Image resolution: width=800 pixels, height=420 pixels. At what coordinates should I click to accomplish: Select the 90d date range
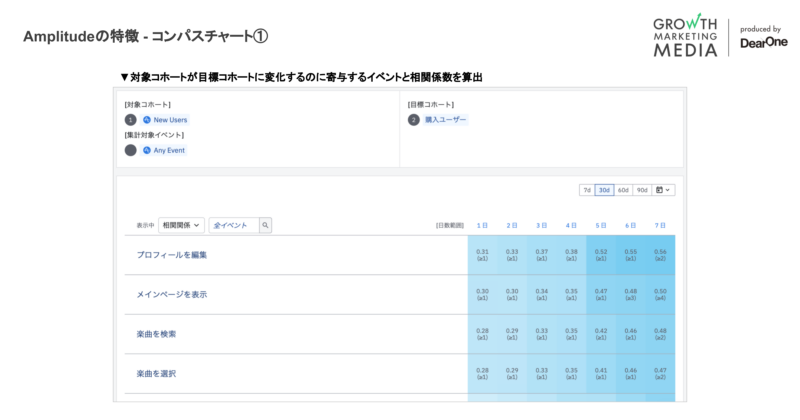pyautogui.click(x=642, y=190)
